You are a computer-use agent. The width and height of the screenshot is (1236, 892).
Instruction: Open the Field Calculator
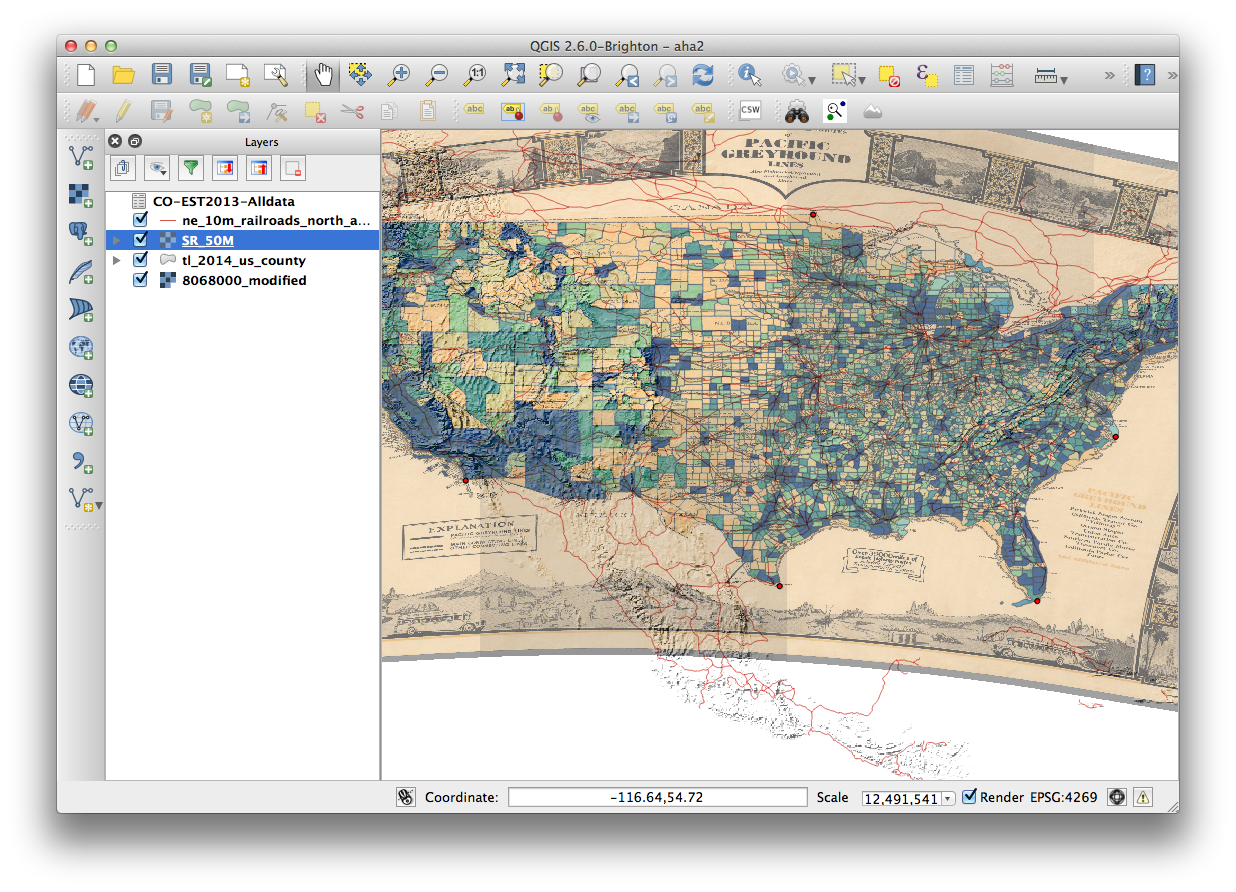tap(1001, 74)
